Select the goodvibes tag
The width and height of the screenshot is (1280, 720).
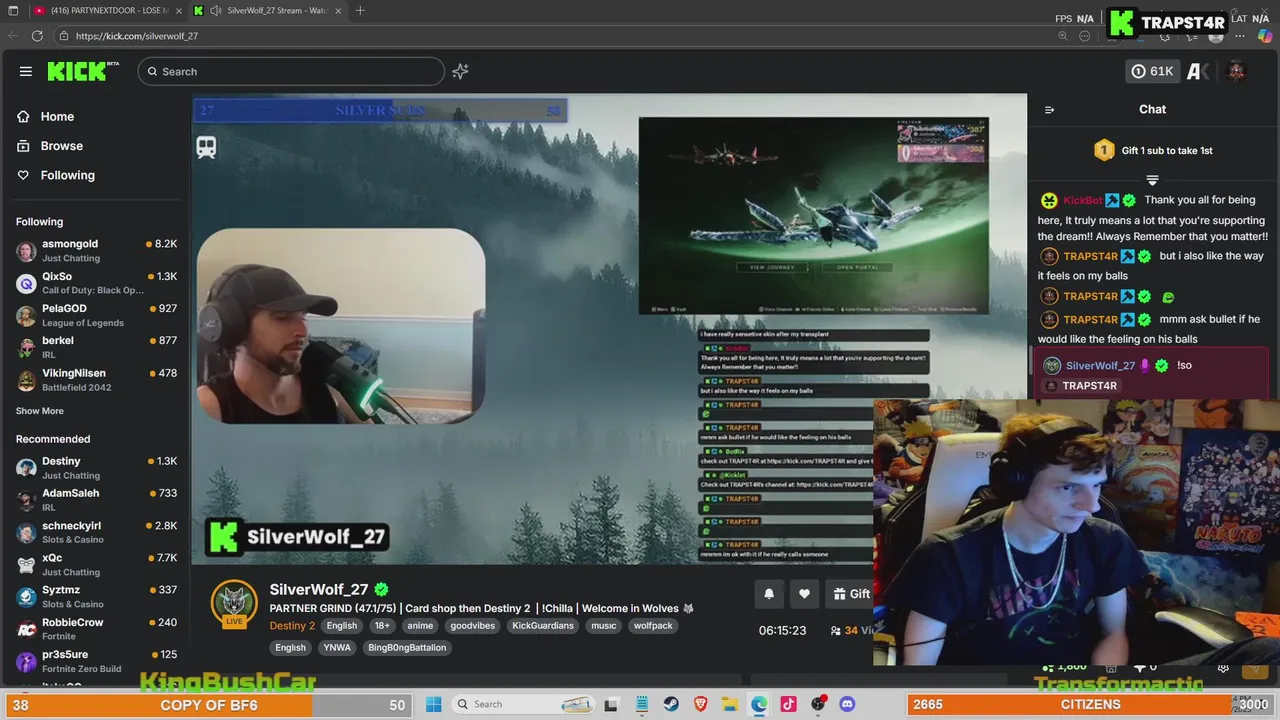[472, 626]
